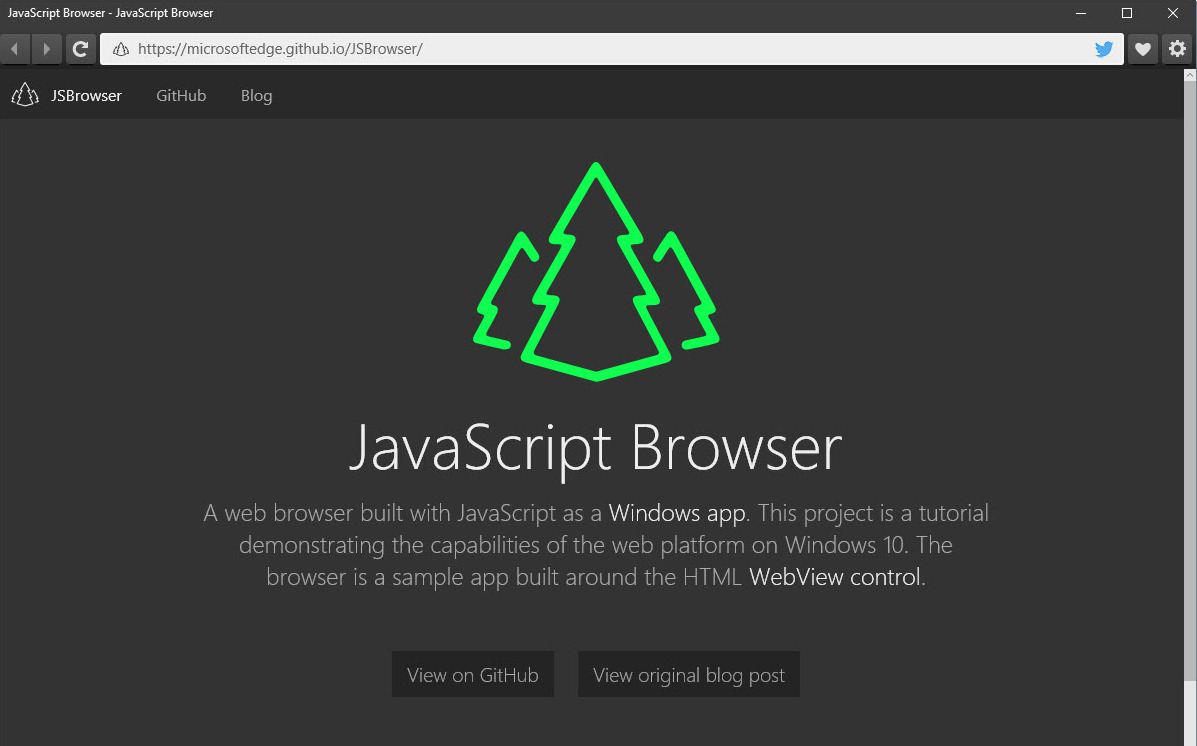The height and width of the screenshot is (746, 1197).
Task: Share the page via the Twitter icon
Action: pos(1103,48)
